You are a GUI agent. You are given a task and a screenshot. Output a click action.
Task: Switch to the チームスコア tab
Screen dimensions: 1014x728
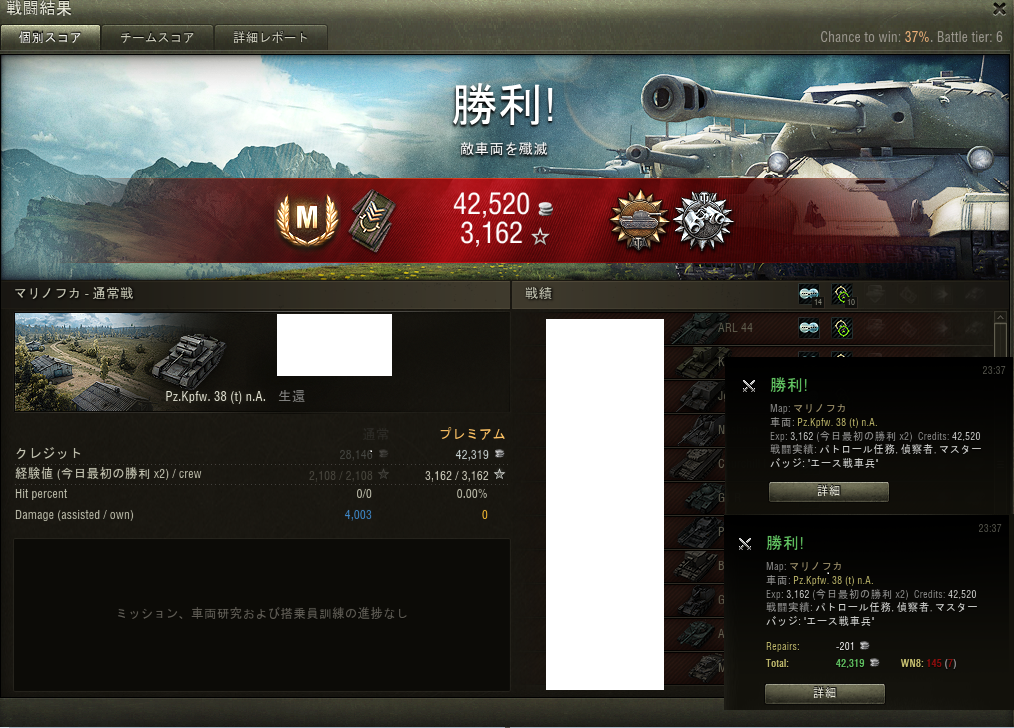pyautogui.click(x=157, y=37)
